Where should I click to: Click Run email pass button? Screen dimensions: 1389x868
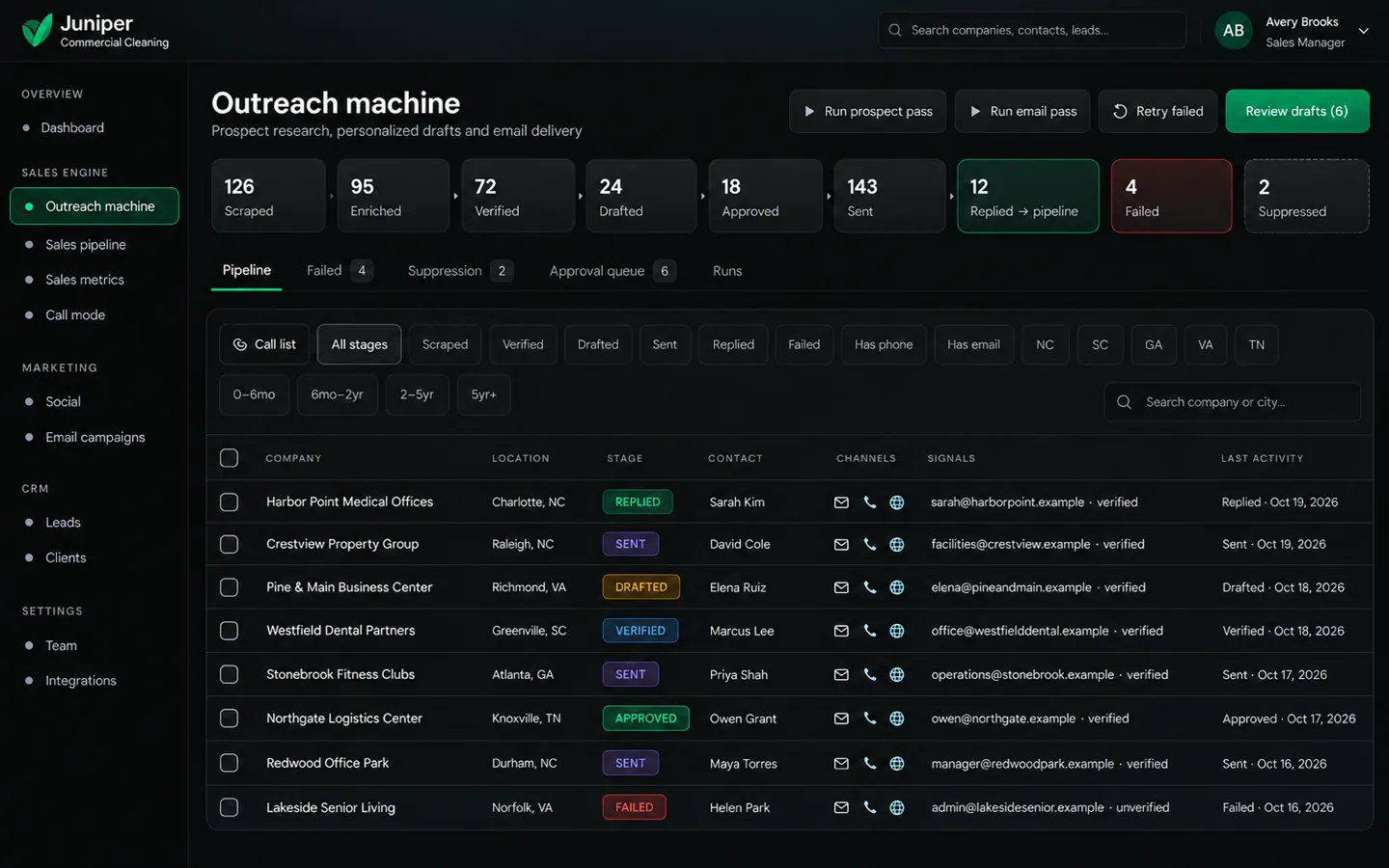1022,111
